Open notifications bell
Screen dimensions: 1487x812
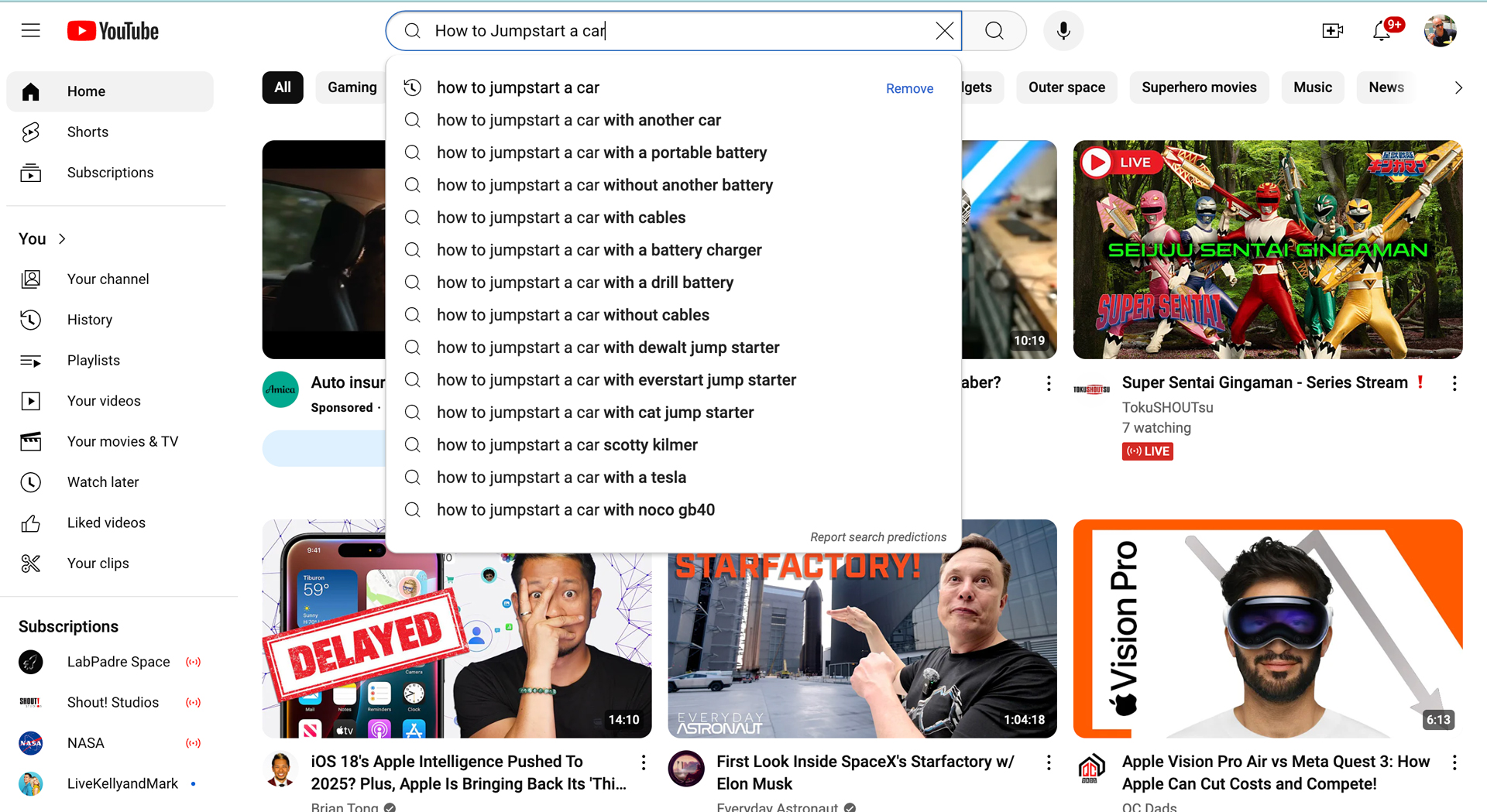pyautogui.click(x=1382, y=31)
